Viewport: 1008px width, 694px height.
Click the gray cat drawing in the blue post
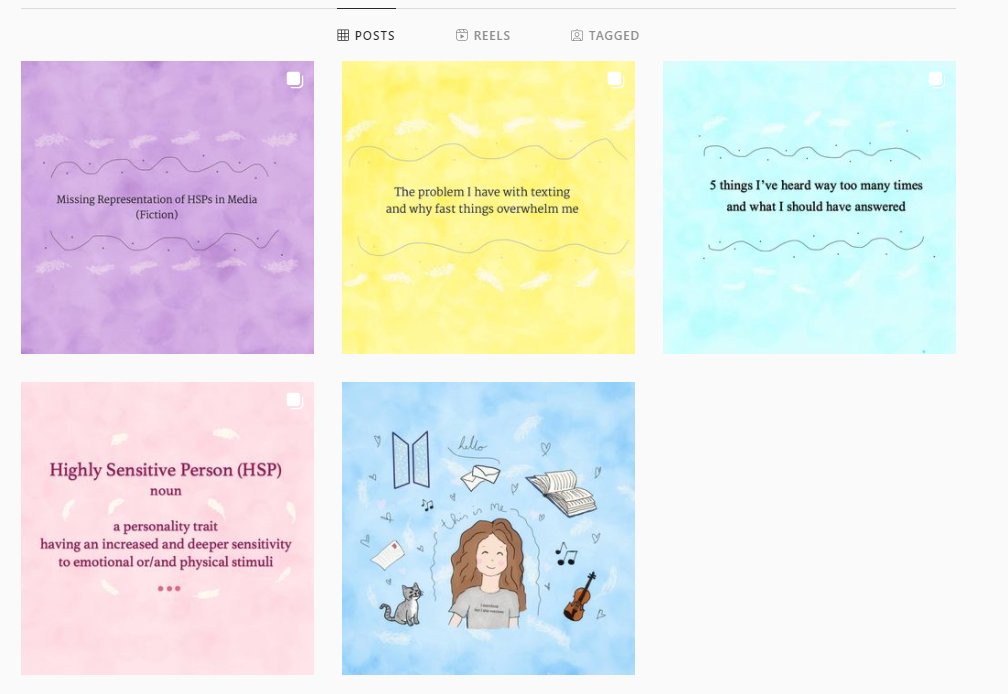[x=403, y=604]
